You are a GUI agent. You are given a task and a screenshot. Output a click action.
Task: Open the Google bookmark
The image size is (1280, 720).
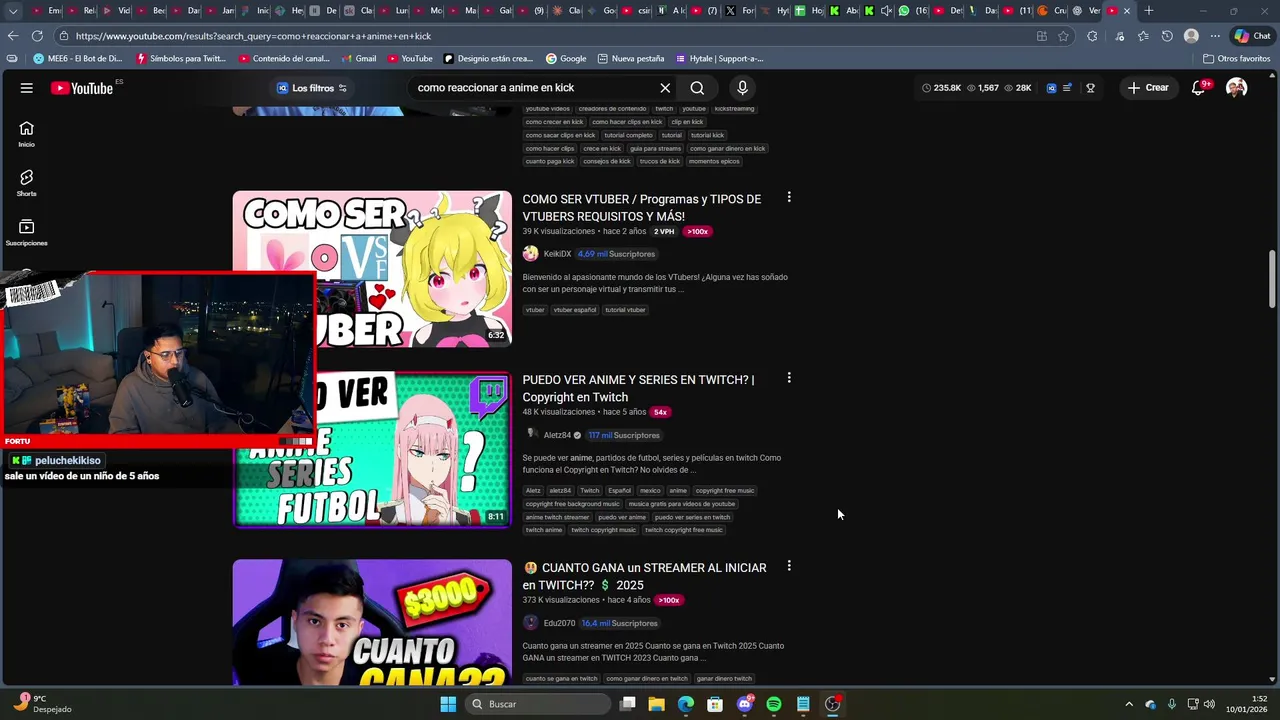(x=566, y=59)
